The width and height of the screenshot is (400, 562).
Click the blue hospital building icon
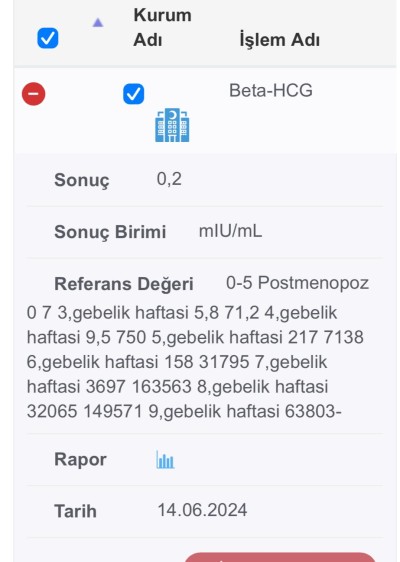pos(172,125)
